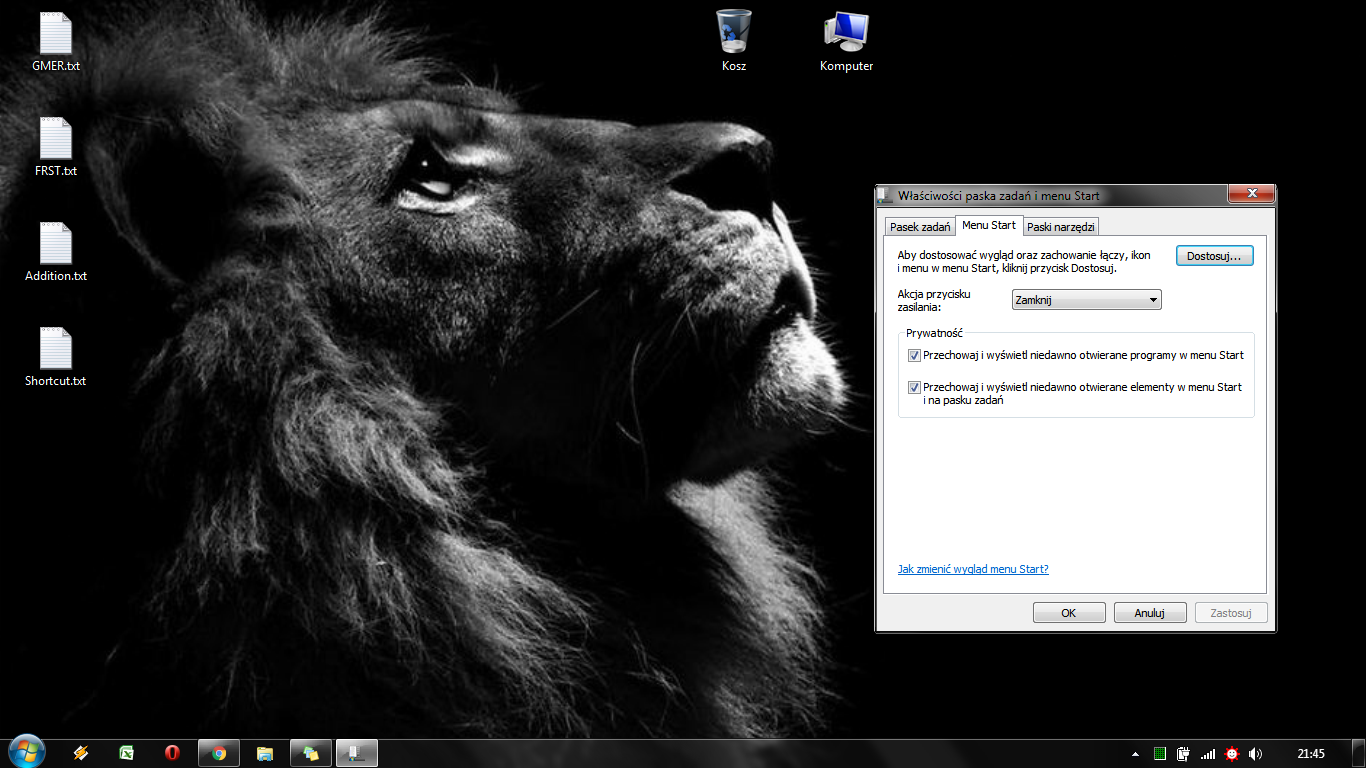This screenshot has height=768, width=1366.
Task: Select the Komputer desktop icon
Action: tap(846, 42)
